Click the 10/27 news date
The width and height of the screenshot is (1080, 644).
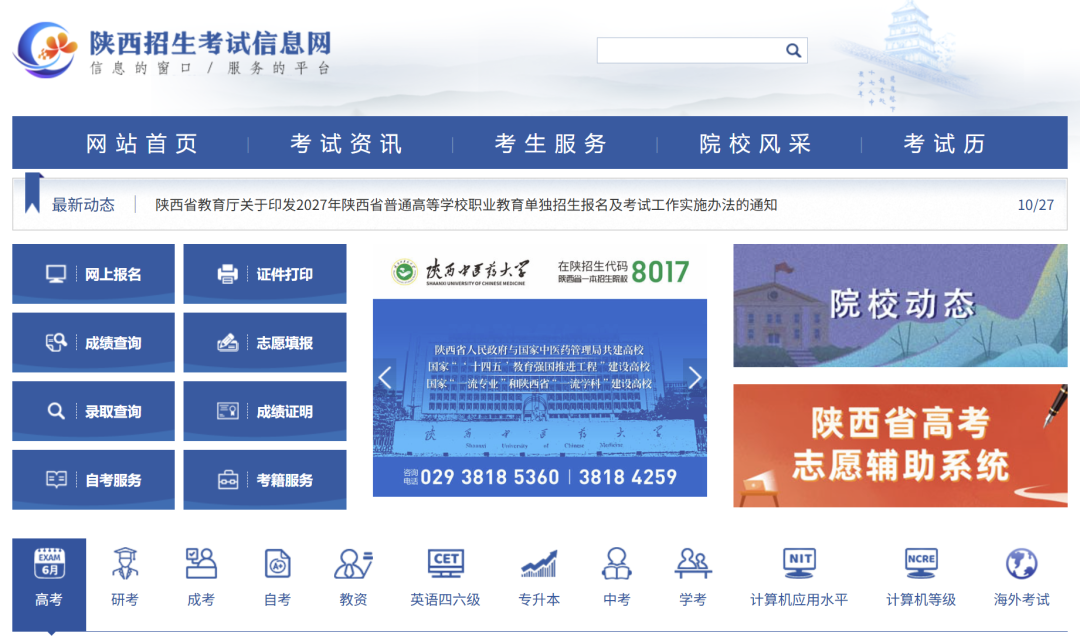[1035, 205]
